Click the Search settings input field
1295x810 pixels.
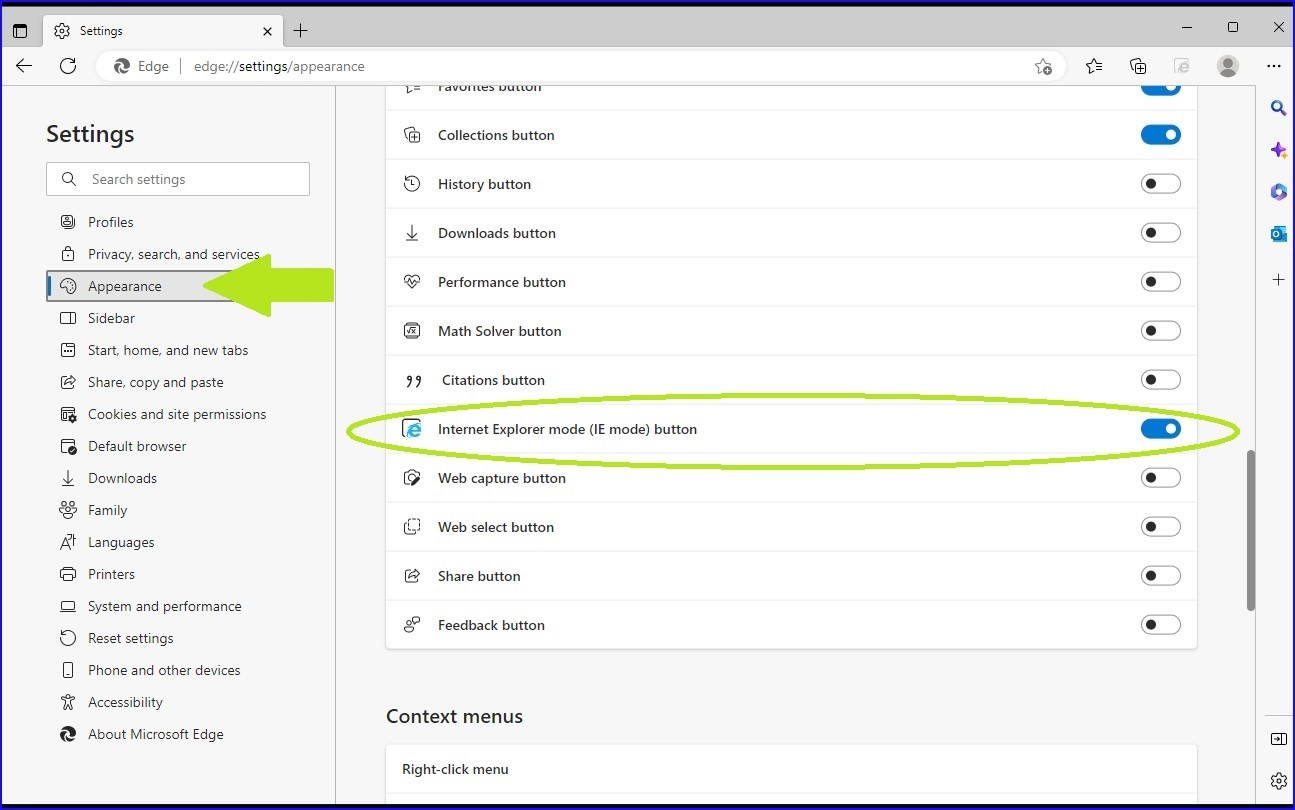[x=178, y=179]
